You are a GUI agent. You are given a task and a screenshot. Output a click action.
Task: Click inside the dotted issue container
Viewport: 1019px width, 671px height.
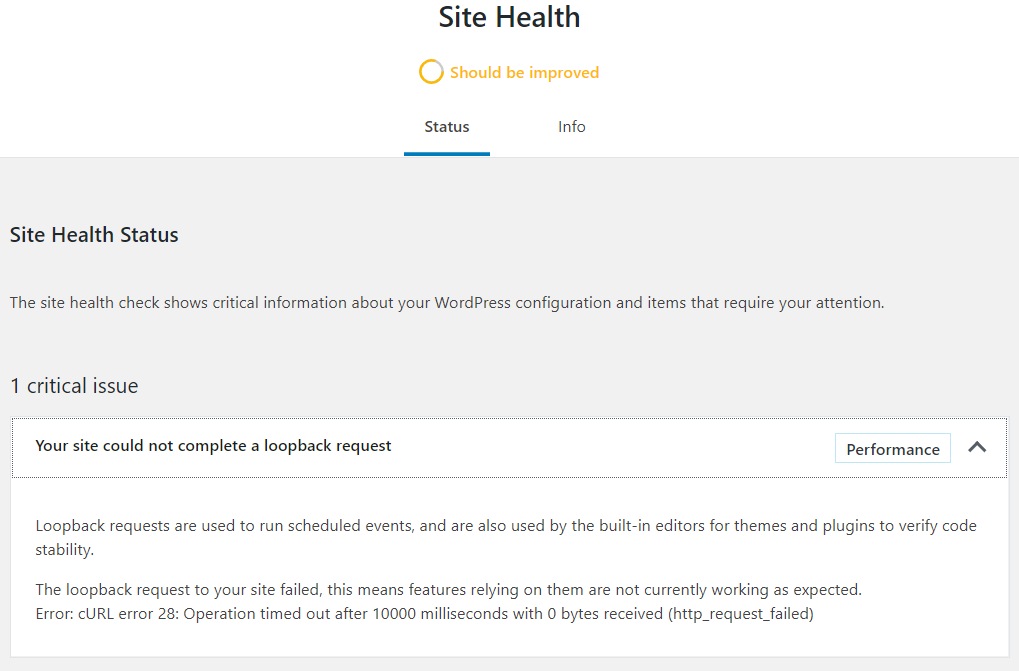coord(500,560)
